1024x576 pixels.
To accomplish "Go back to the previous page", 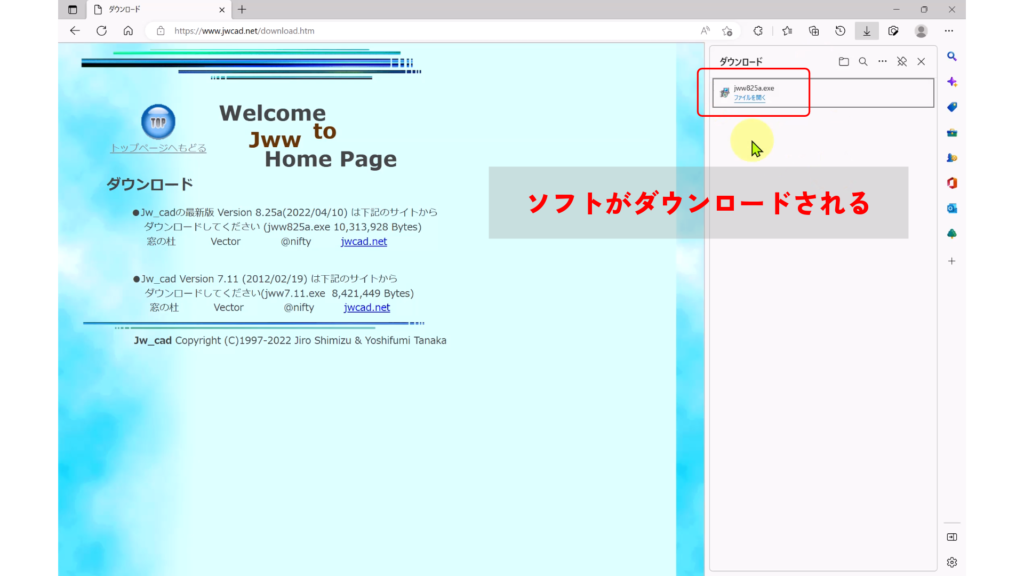I will tap(74, 31).
